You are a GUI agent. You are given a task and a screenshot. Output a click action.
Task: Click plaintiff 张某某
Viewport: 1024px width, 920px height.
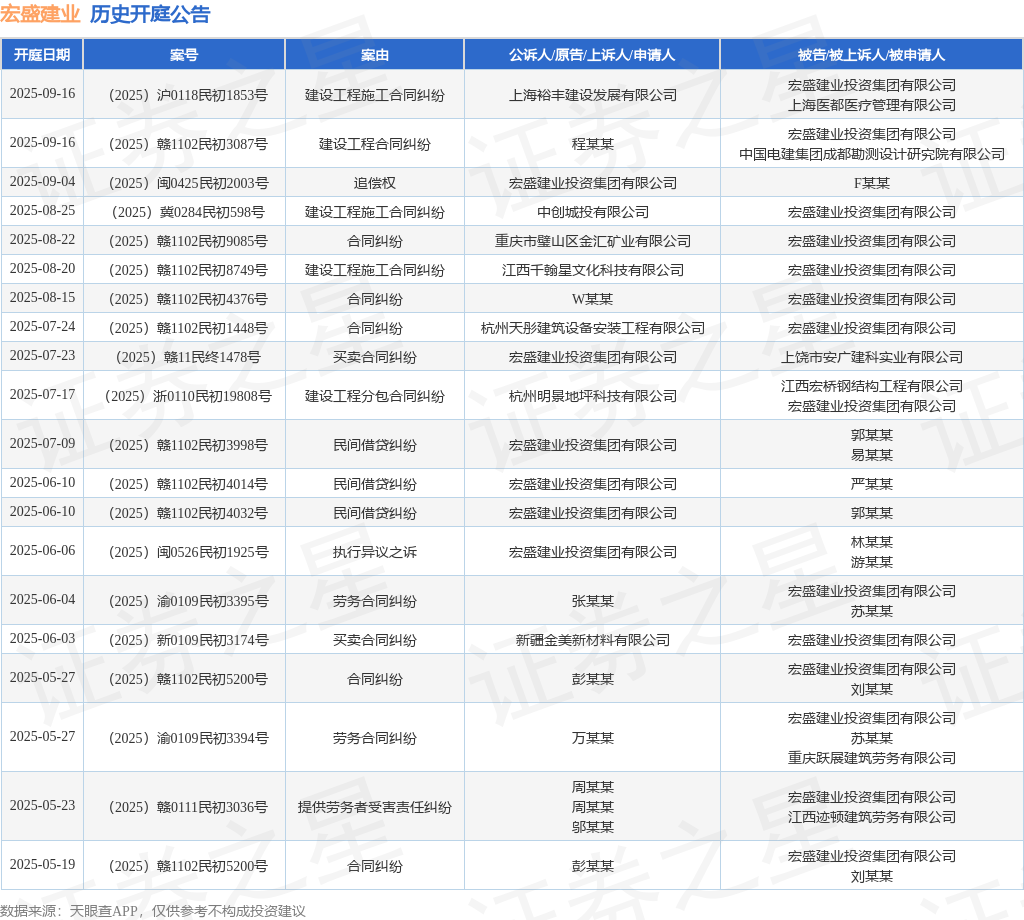tap(592, 601)
